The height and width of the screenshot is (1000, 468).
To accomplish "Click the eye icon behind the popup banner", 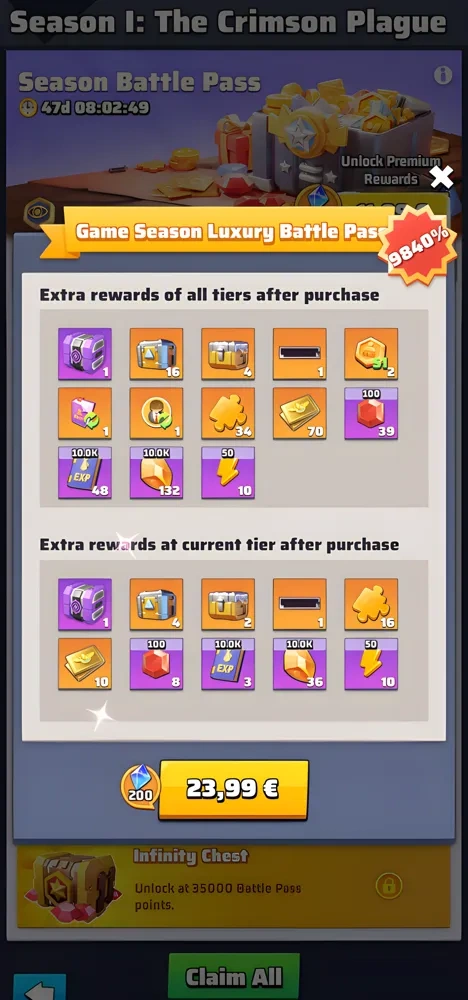I will [39, 213].
